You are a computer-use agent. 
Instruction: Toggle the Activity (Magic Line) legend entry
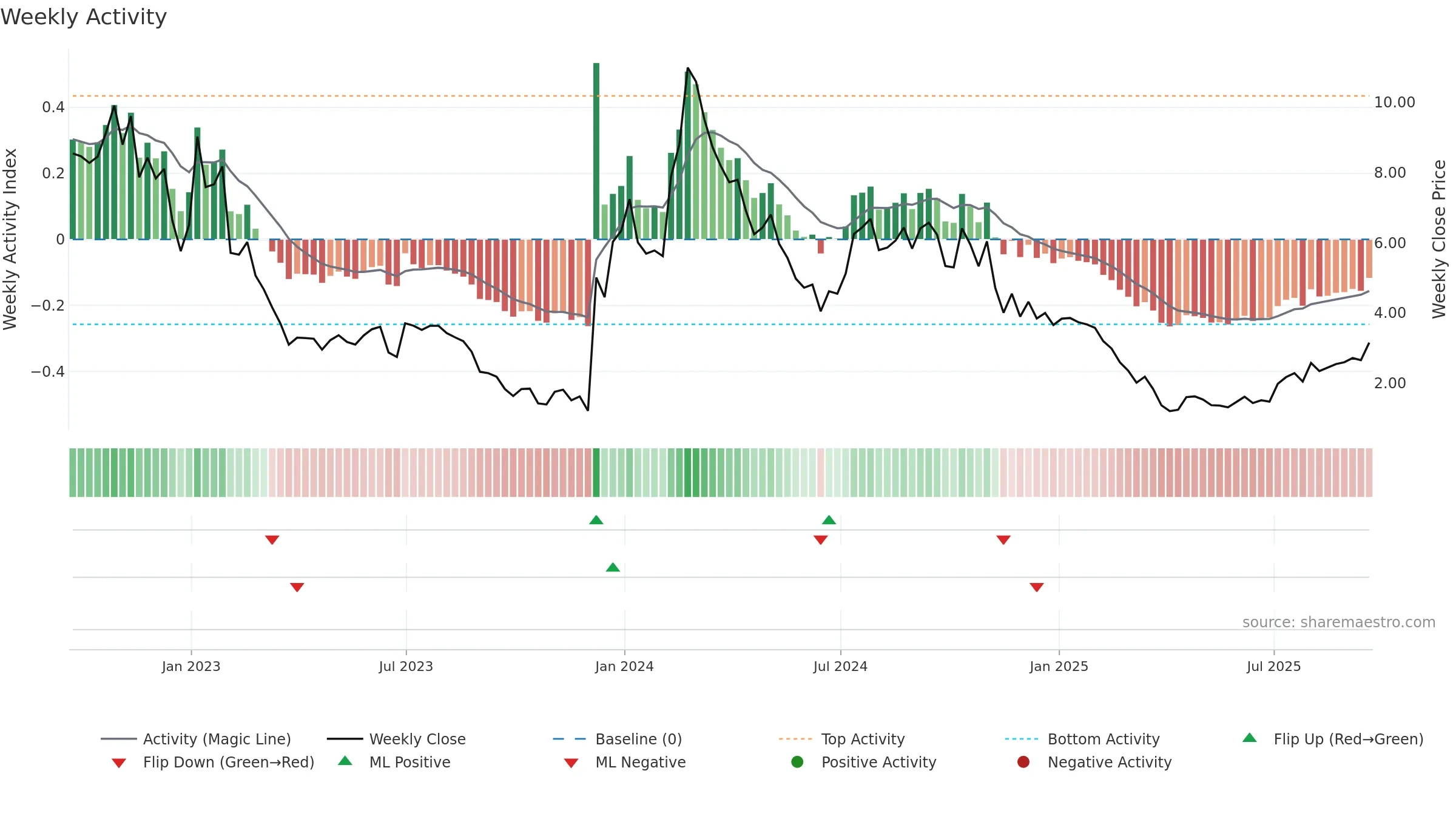click(195, 739)
